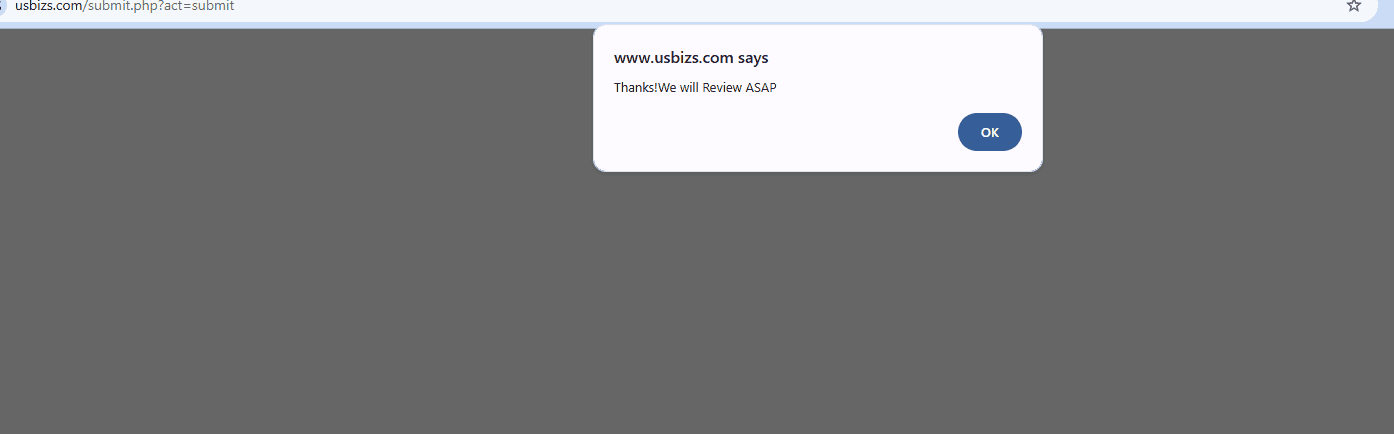This screenshot has height=434, width=1394.
Task: Click 'submit.php?act=submit' path in address bar
Action: [160, 6]
